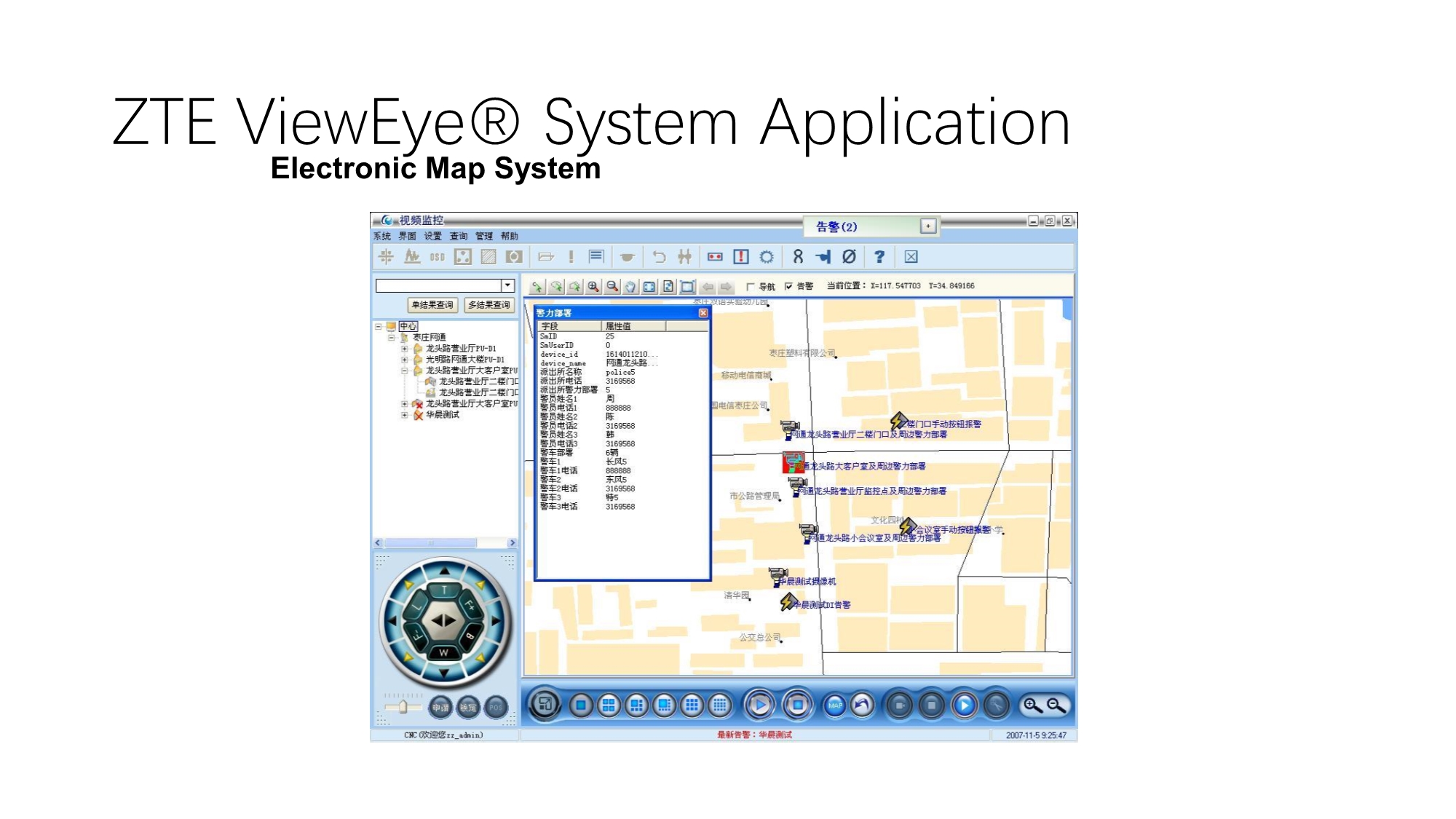Click the back arrow button in bottom bar
Screen dimensions: 1456x819
coord(863,705)
